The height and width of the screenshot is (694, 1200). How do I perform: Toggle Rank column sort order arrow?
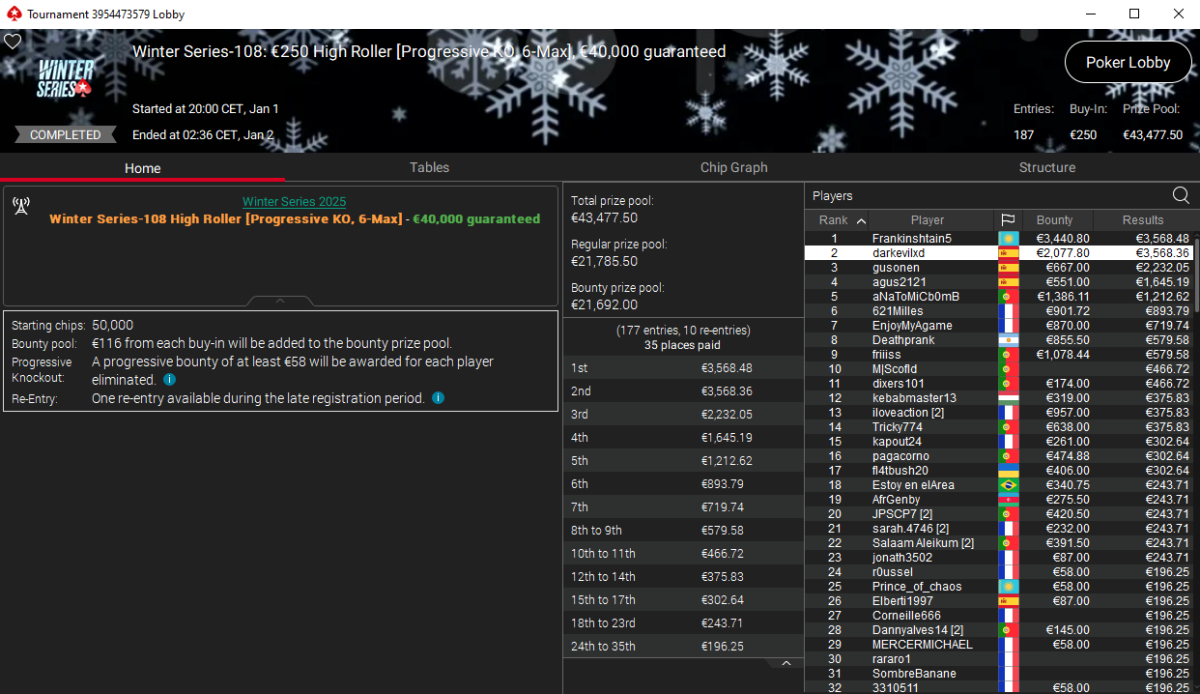point(860,220)
